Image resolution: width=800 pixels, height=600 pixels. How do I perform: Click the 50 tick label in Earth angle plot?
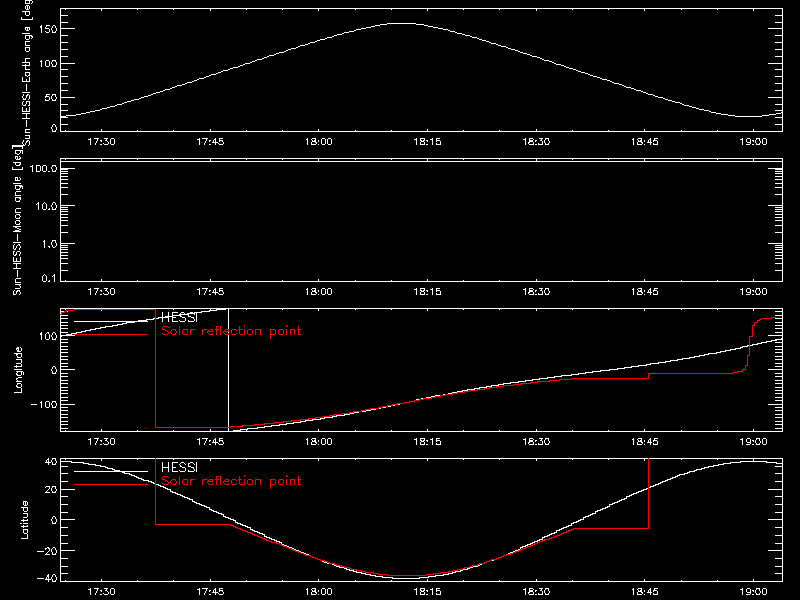(51, 98)
